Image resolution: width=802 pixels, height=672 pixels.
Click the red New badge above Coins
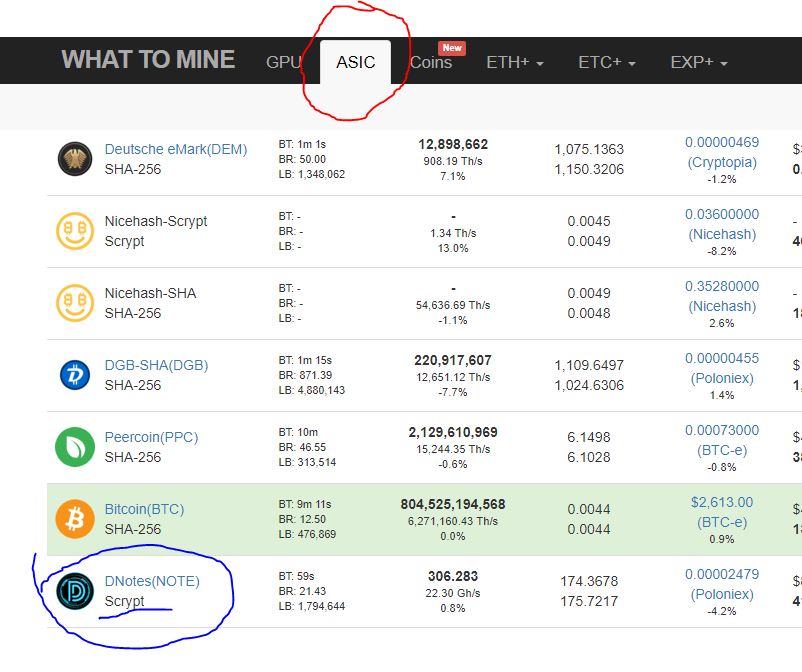(452, 48)
